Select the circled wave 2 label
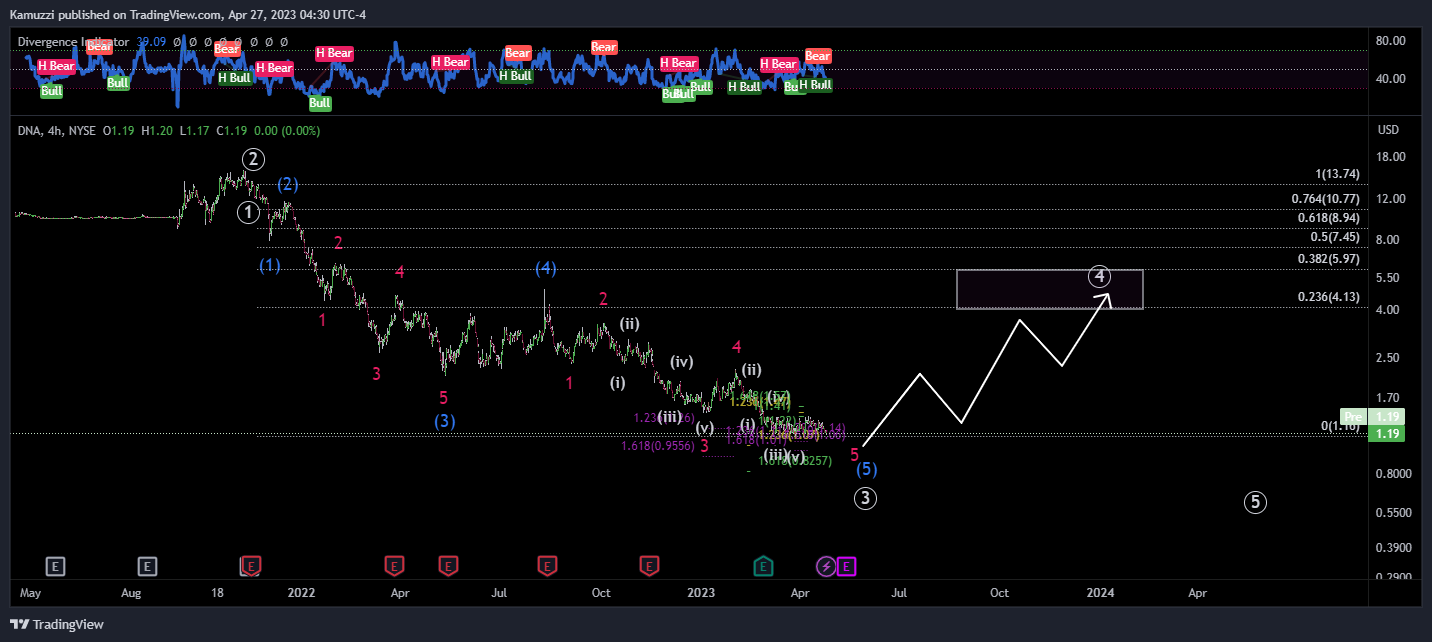Viewport: 1432px width, 642px height. 254,158
